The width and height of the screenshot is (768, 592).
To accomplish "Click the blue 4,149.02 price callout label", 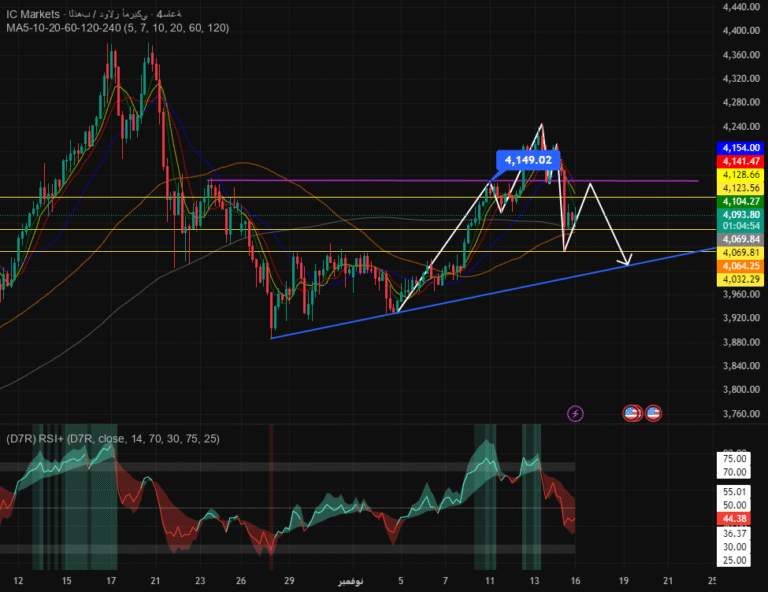I will click(527, 159).
